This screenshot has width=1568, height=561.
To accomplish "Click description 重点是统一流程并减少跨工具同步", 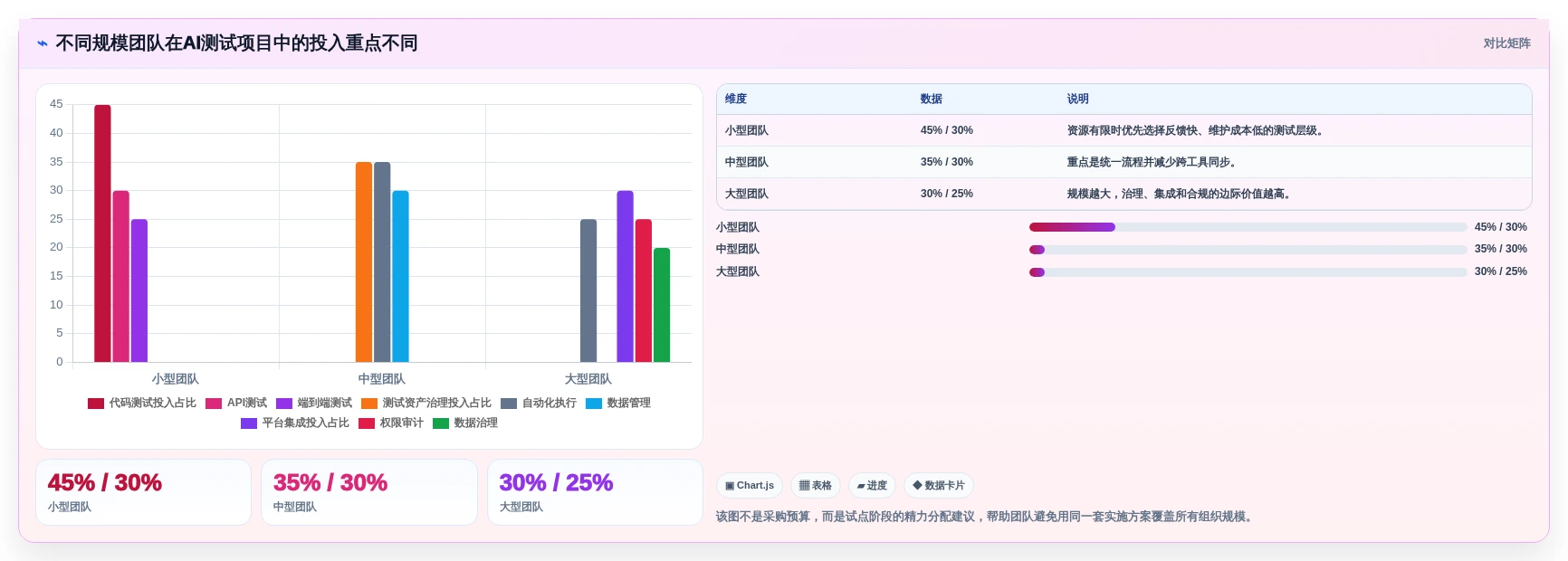I will [x=1153, y=162].
